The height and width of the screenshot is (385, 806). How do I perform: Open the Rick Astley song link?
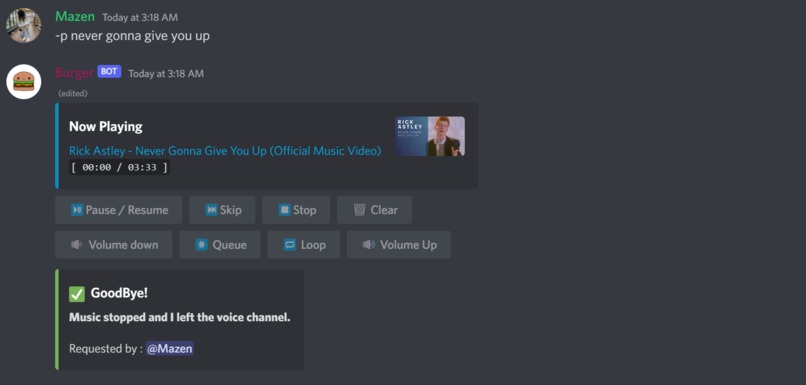(x=225, y=151)
